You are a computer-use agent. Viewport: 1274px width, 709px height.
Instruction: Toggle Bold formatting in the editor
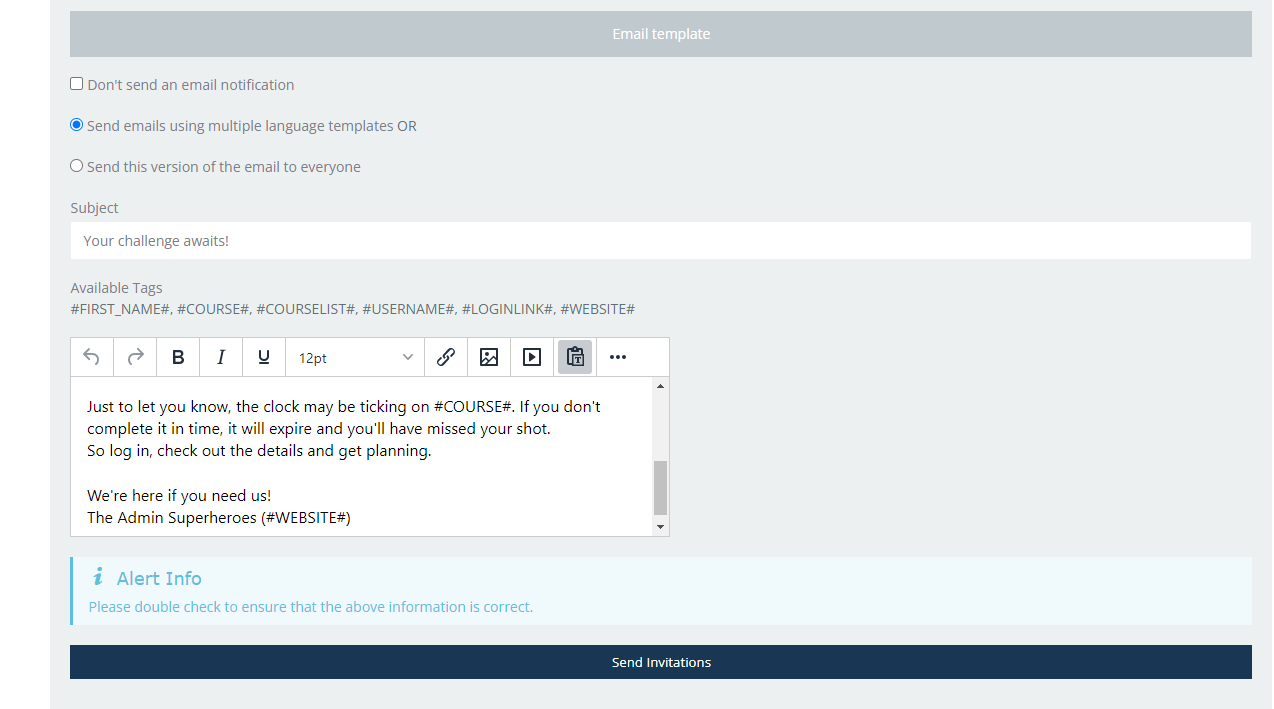178,357
